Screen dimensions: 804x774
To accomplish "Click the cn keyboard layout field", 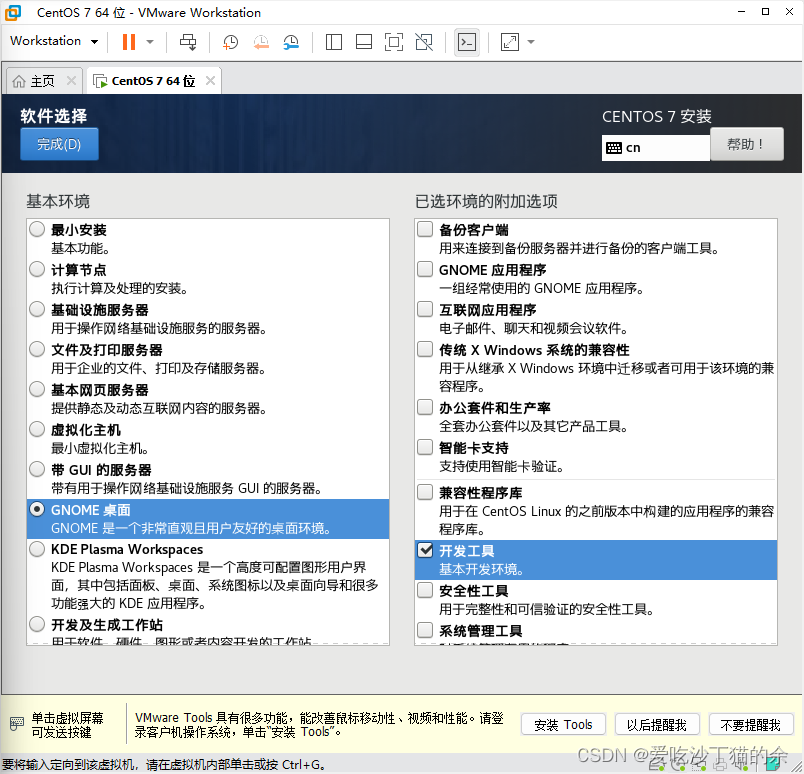I will tap(656, 148).
